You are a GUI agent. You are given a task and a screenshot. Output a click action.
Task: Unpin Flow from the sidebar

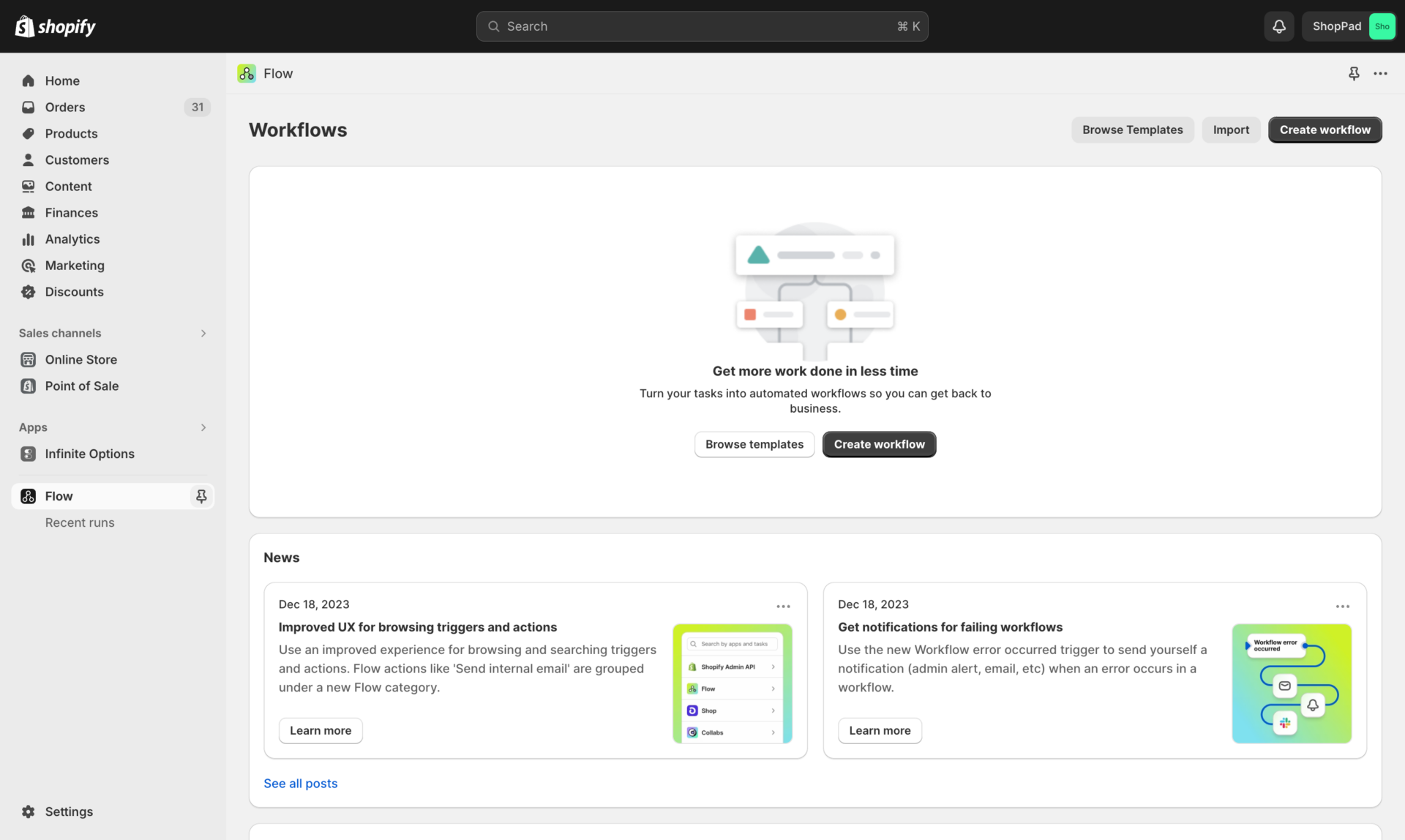[201, 495]
